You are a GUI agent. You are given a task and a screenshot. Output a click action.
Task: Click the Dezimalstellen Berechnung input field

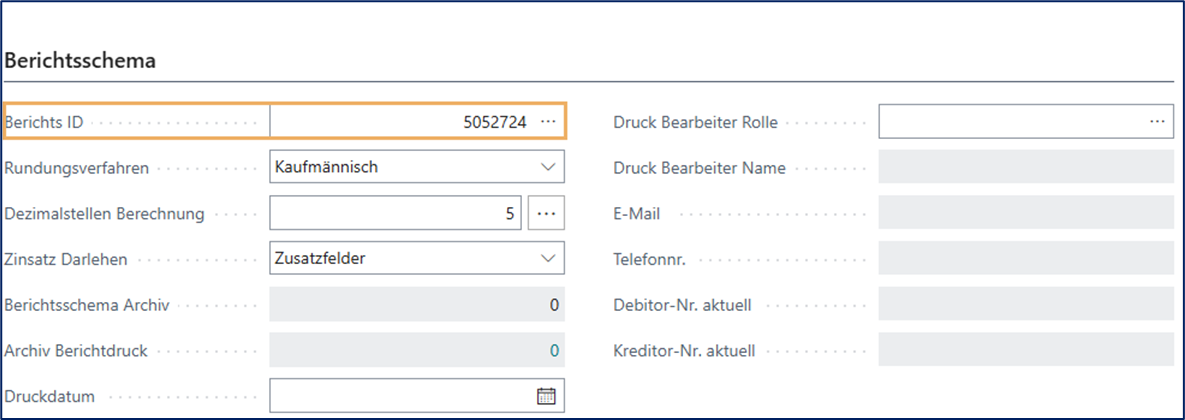[395, 213]
